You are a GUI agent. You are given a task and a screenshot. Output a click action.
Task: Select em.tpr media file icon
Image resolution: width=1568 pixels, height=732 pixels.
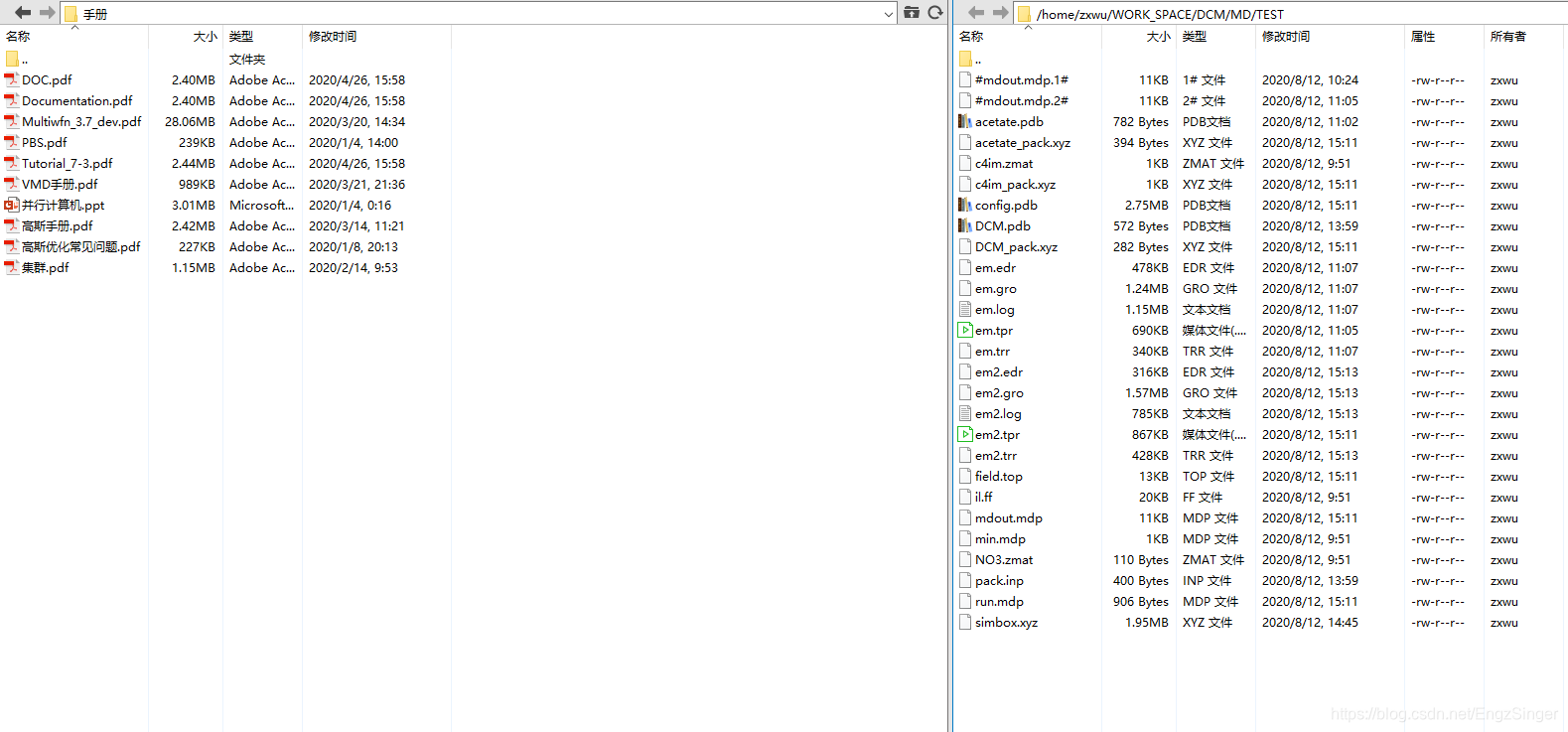coord(965,330)
